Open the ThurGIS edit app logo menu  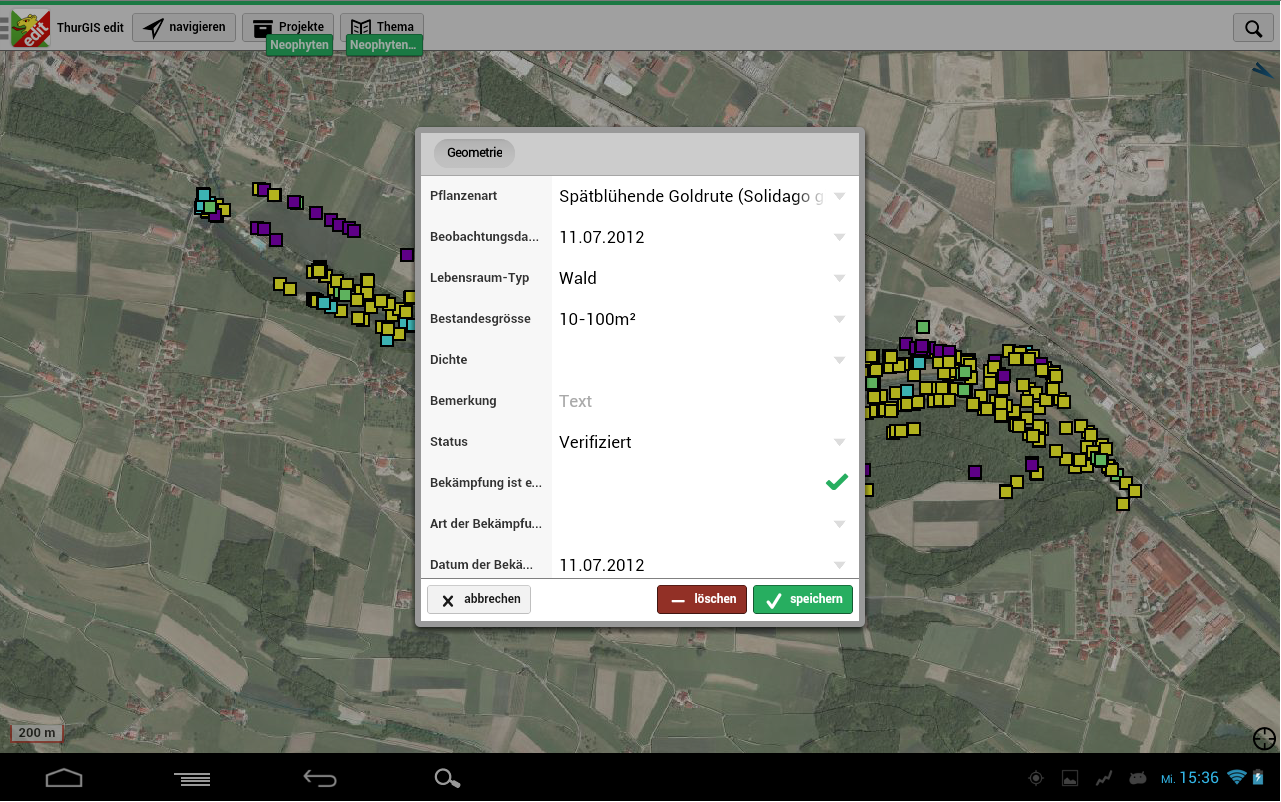(30, 28)
